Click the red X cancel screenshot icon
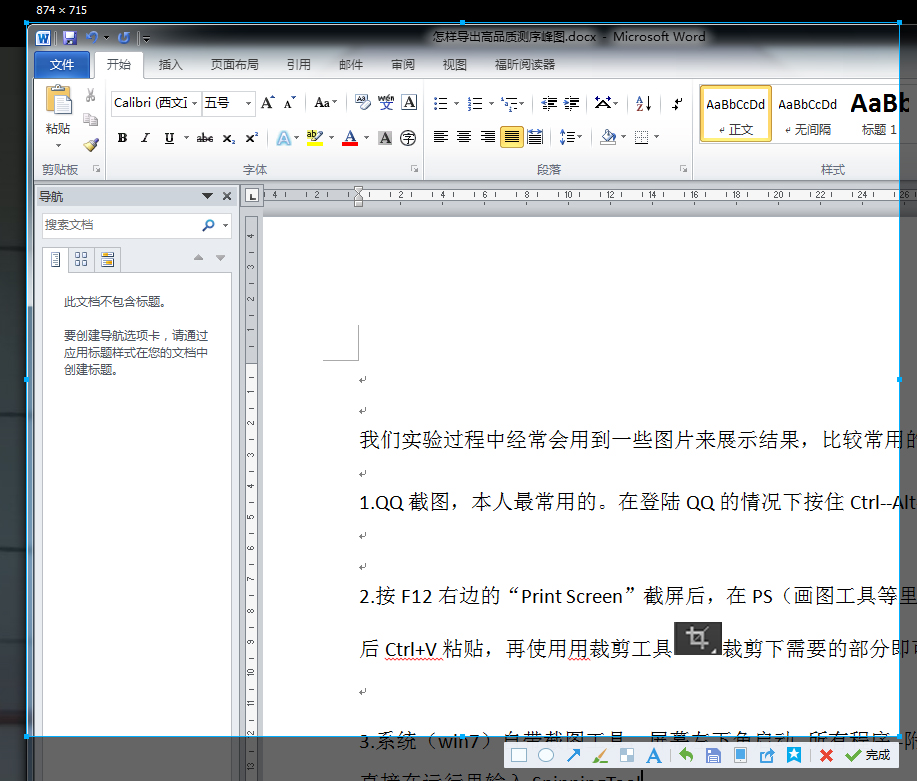The image size is (917, 781). coord(826,756)
